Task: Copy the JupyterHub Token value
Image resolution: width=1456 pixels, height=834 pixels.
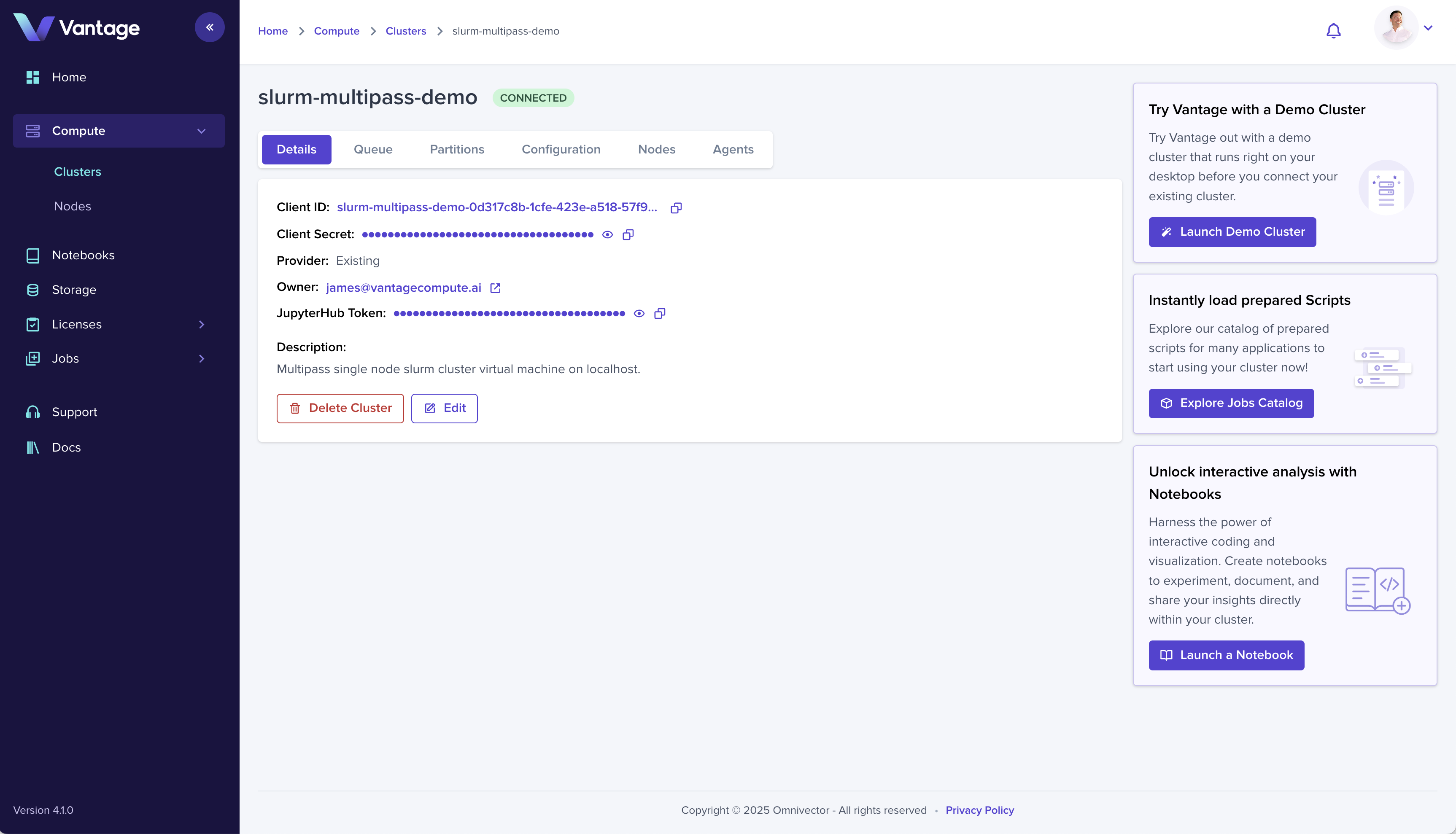Action: [660, 313]
